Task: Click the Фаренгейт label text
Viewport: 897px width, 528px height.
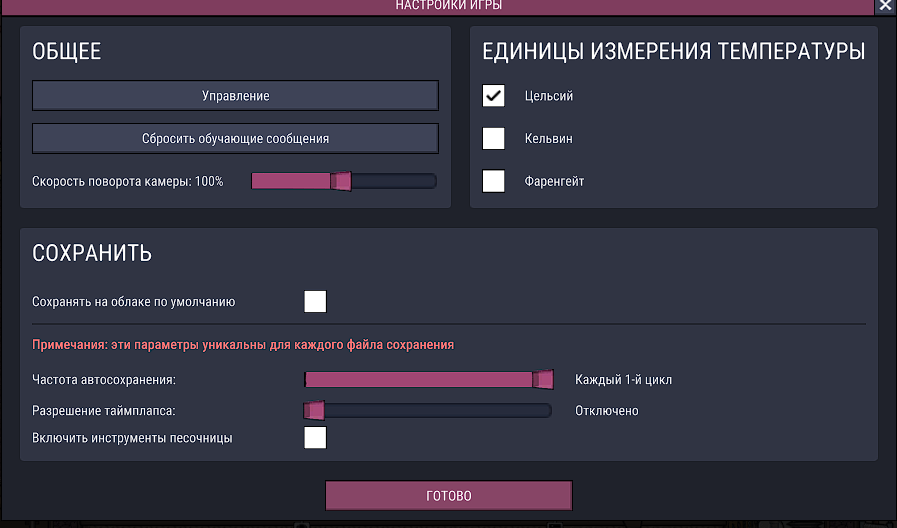Action: [554, 182]
